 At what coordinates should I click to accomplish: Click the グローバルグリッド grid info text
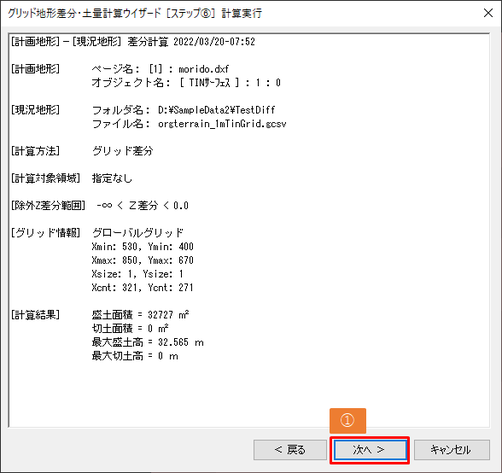[138, 233]
